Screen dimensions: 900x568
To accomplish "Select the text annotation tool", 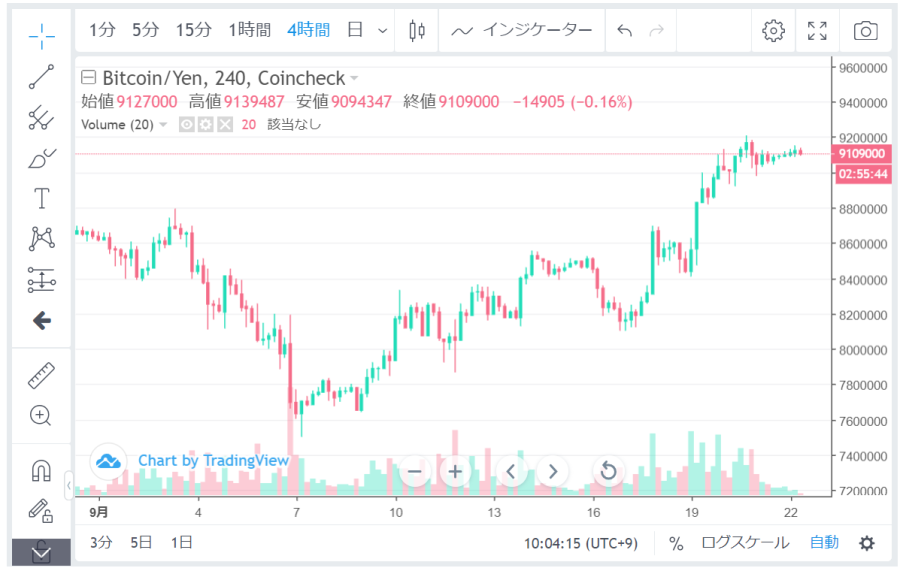I will pos(41,198).
